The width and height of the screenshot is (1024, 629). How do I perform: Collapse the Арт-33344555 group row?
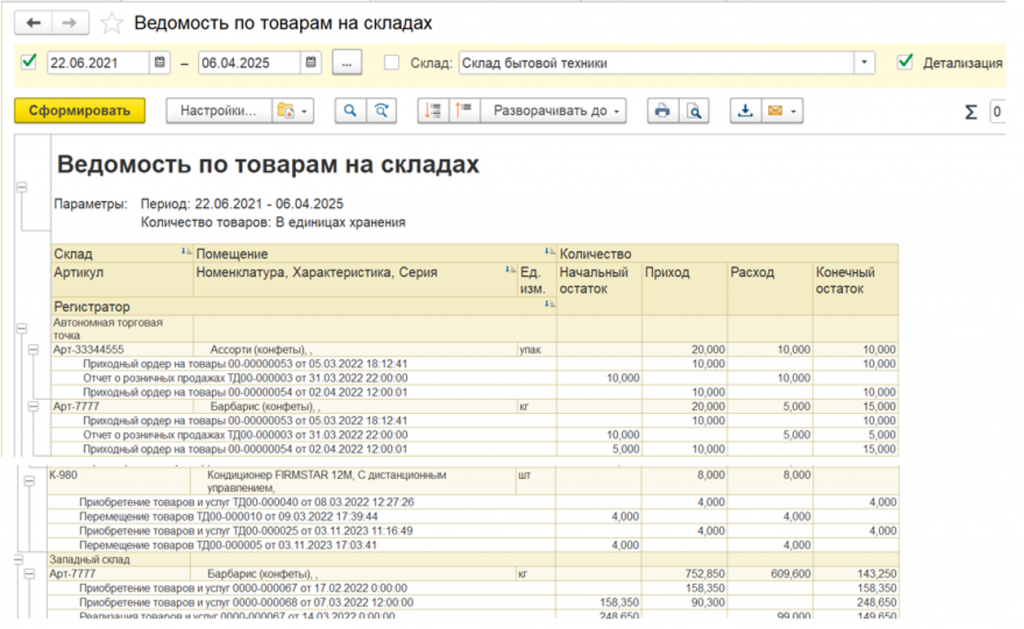[x=34, y=350]
